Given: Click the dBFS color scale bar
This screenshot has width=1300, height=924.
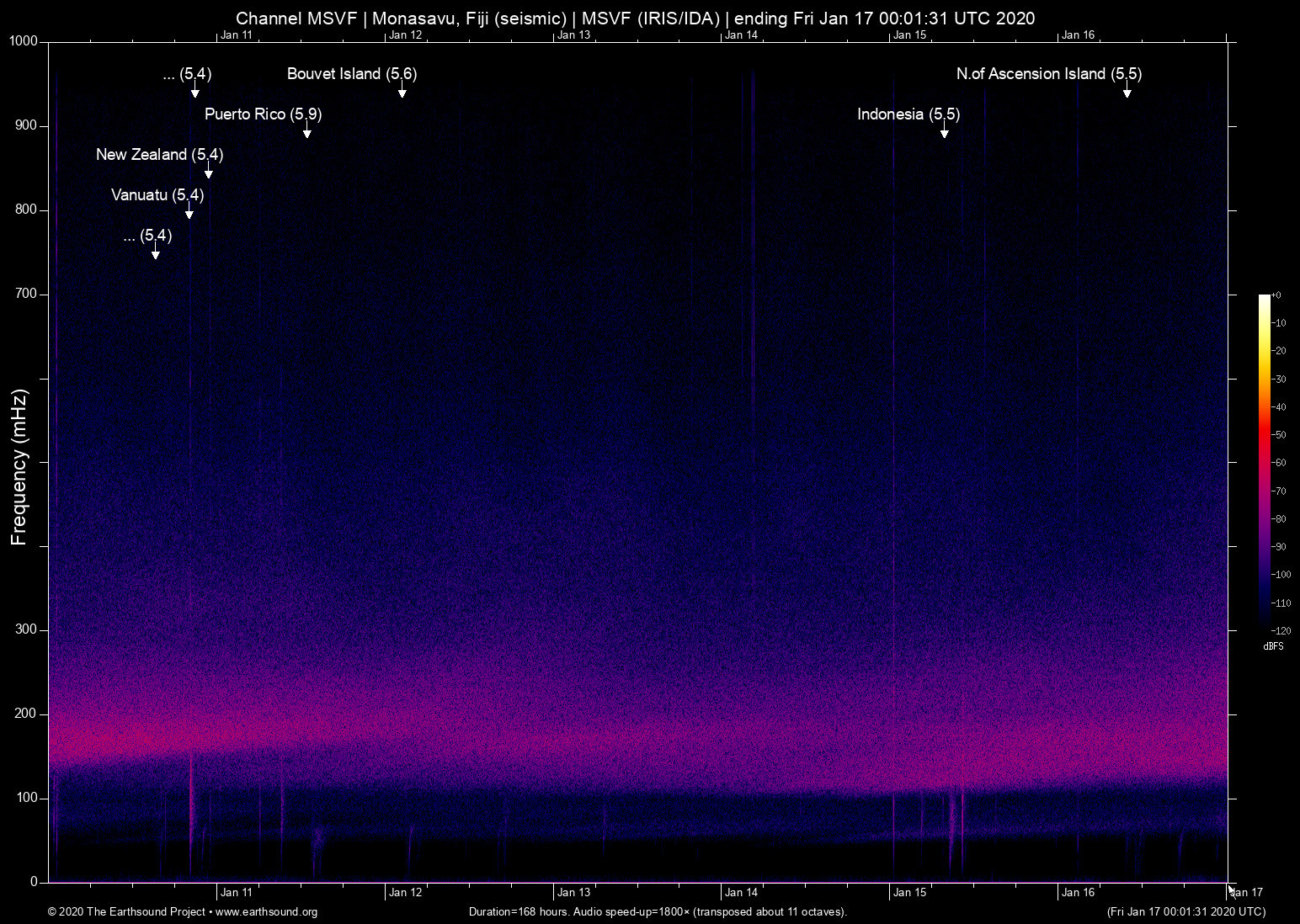Looking at the screenshot, I should tap(1265, 462).
